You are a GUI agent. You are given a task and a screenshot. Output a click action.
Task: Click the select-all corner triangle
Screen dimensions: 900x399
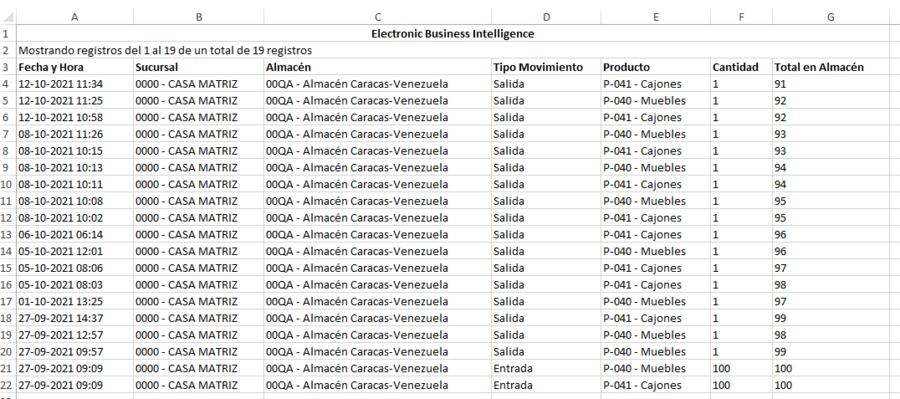(x=8, y=17)
